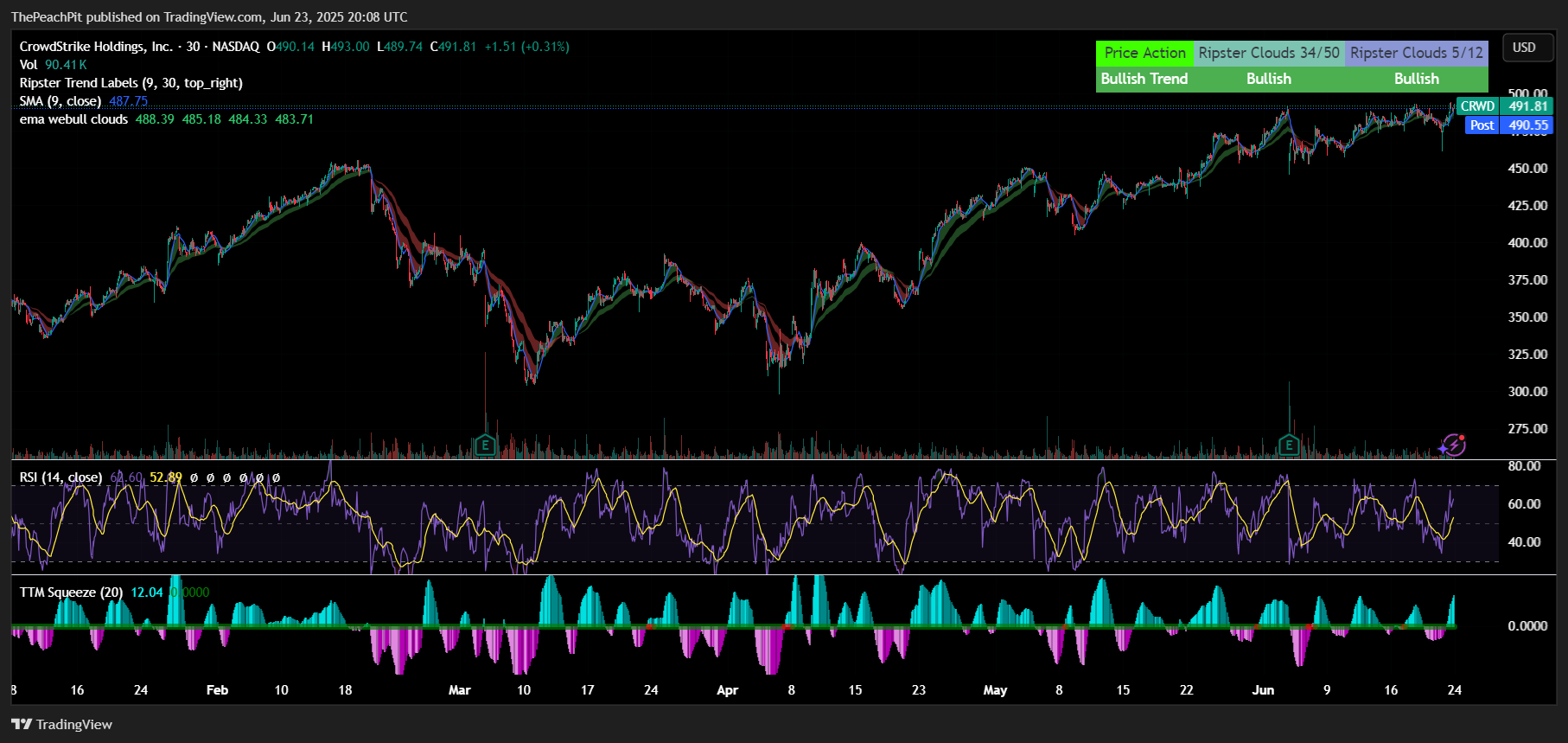Select the Ripster Clouds 34/50 header

coord(1269,53)
